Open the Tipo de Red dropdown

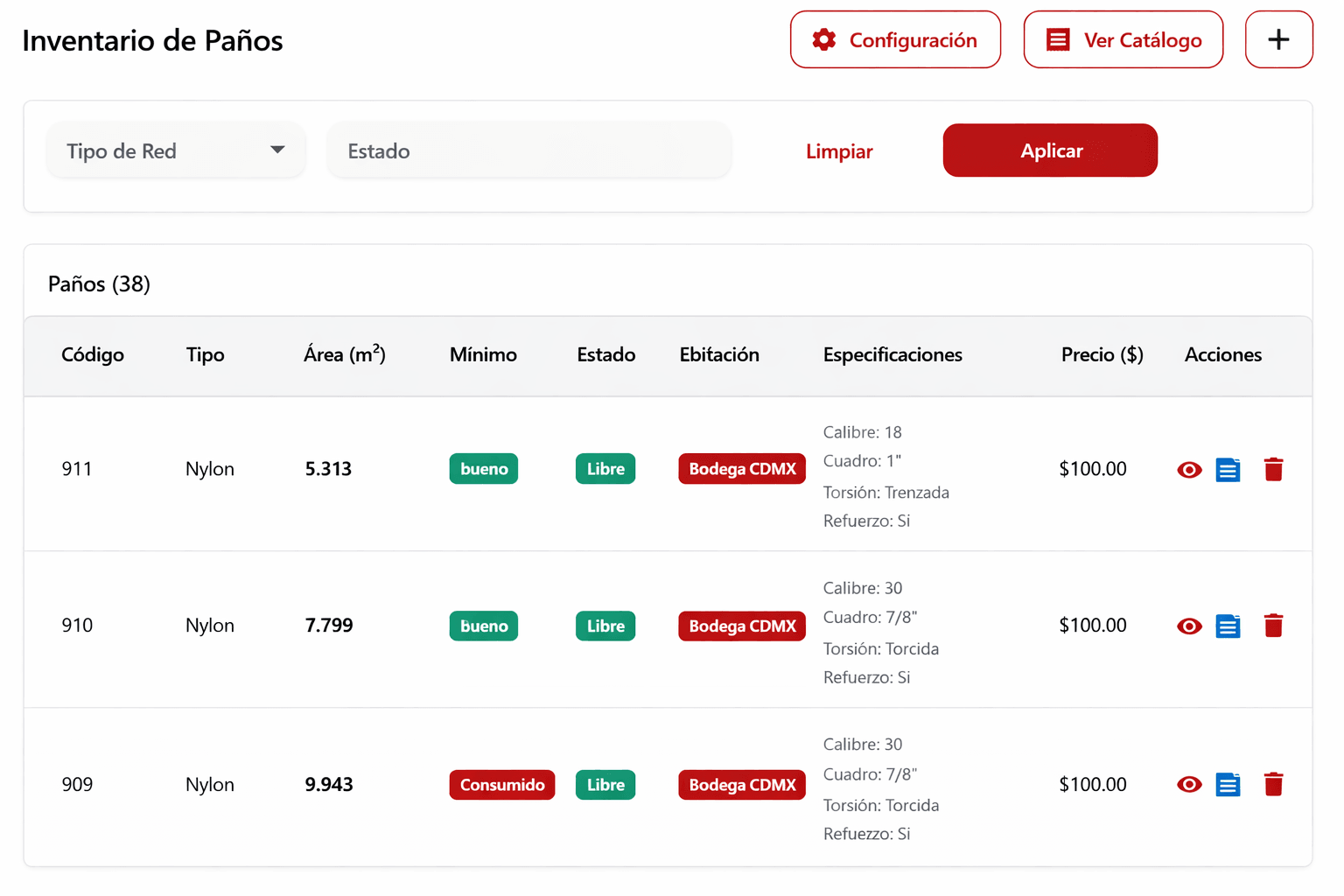coord(175,150)
